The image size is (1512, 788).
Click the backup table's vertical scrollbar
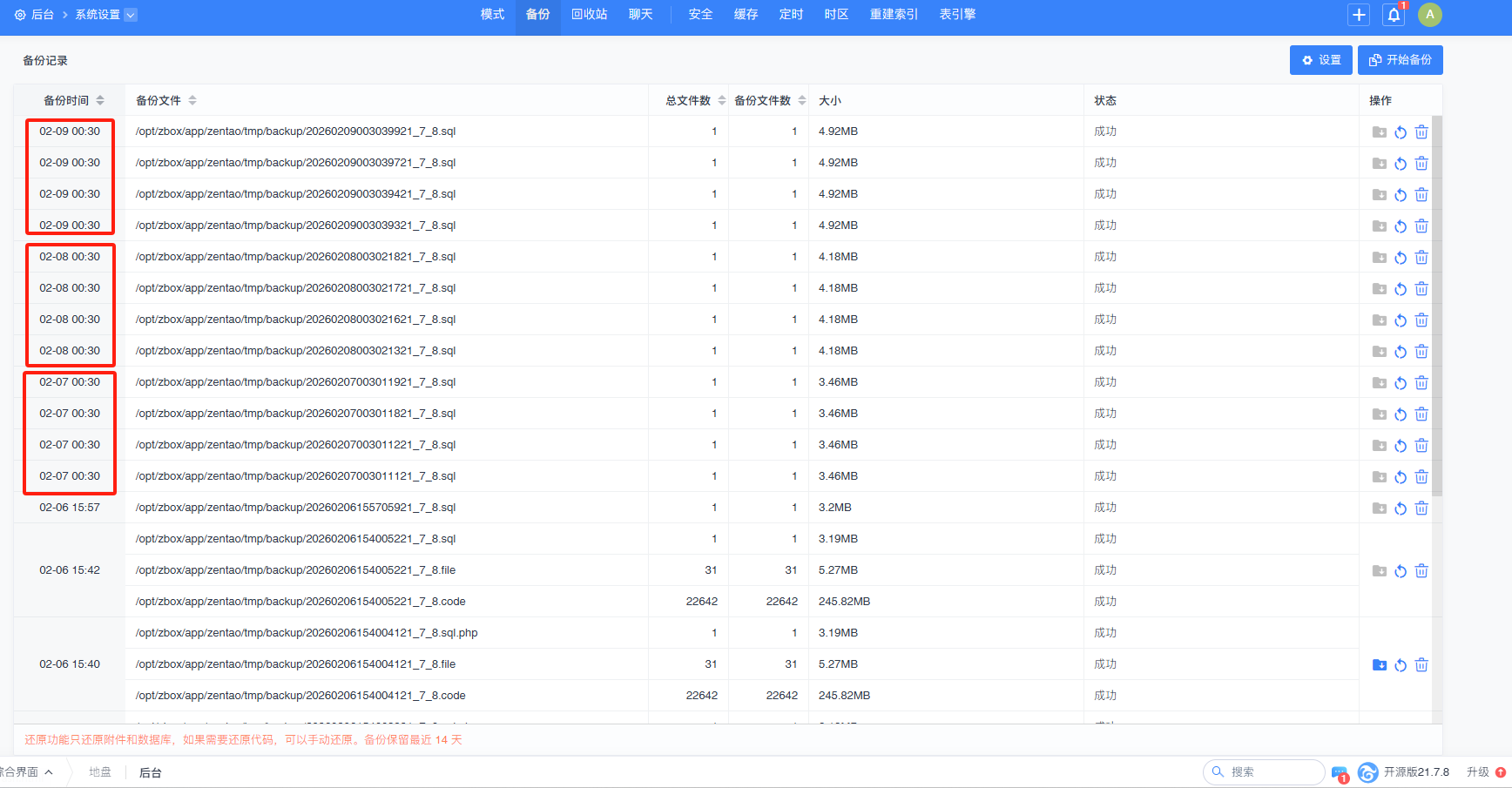pos(1437,306)
